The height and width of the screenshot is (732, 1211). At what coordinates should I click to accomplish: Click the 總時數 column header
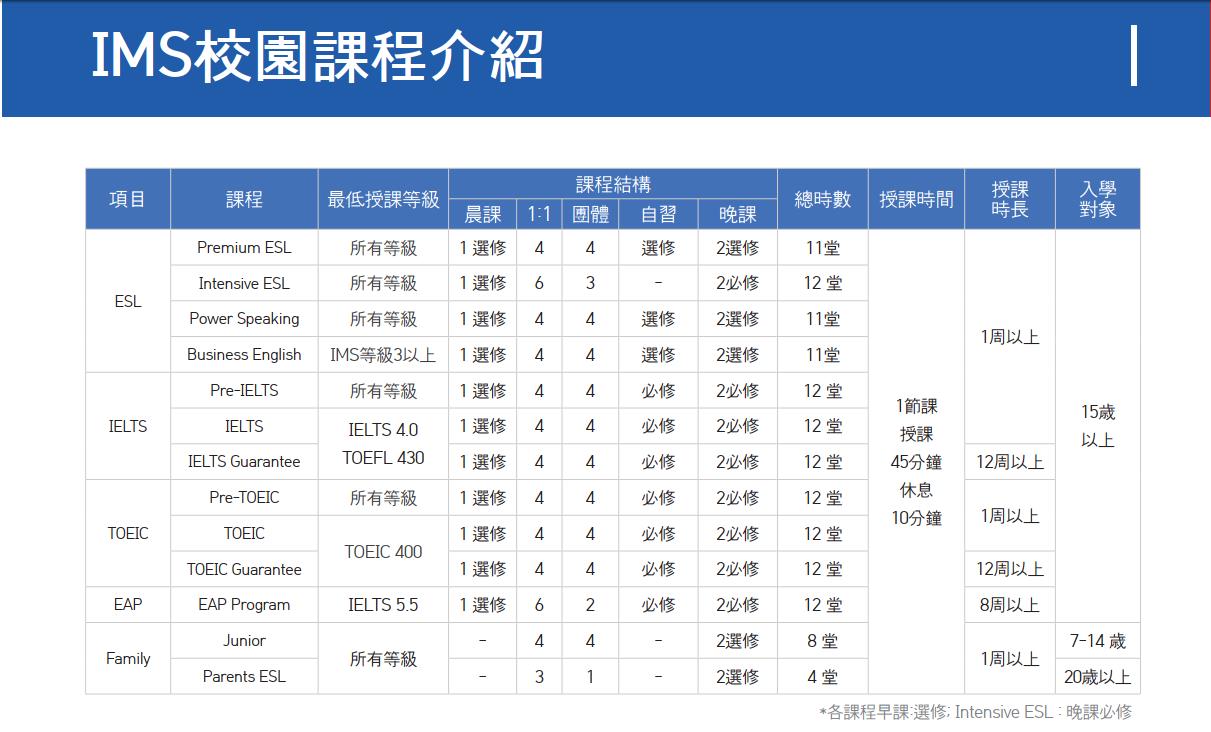coord(822,199)
